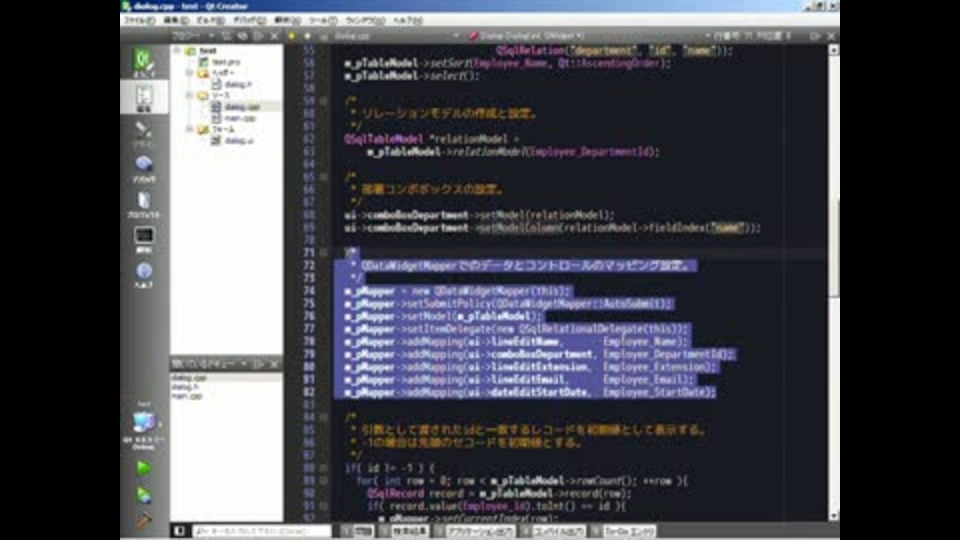
Task: Click the editor vertical scrollbar thumb
Action: coord(833,249)
